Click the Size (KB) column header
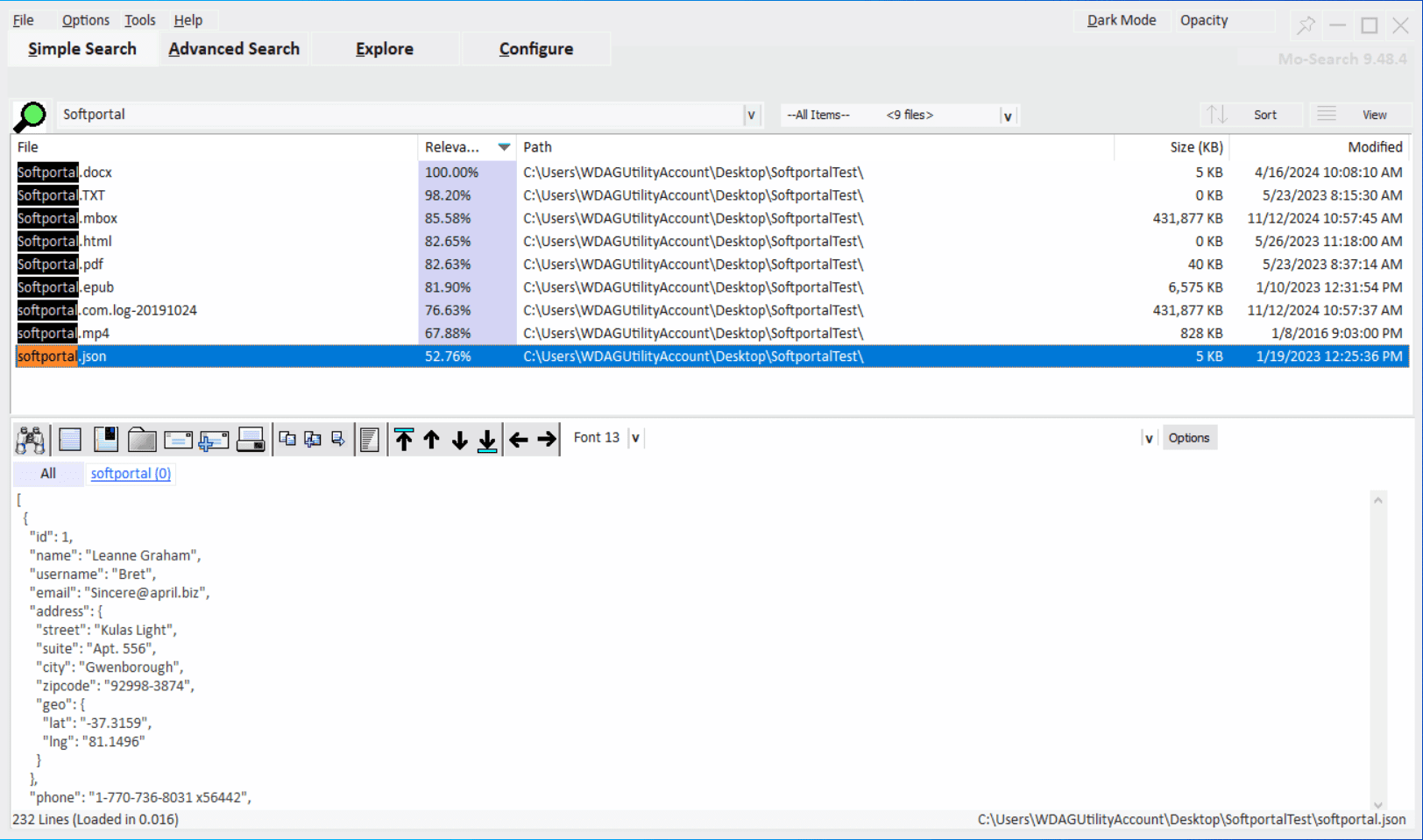This screenshot has width=1423, height=840. tap(1172, 147)
